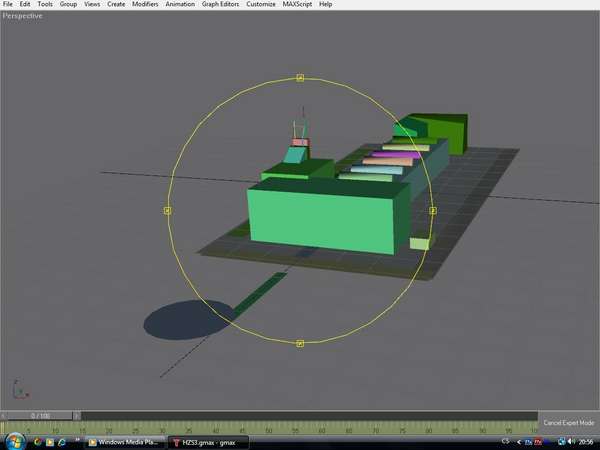
Task: Click the 0 / 100 time slider
Action: click(40, 415)
